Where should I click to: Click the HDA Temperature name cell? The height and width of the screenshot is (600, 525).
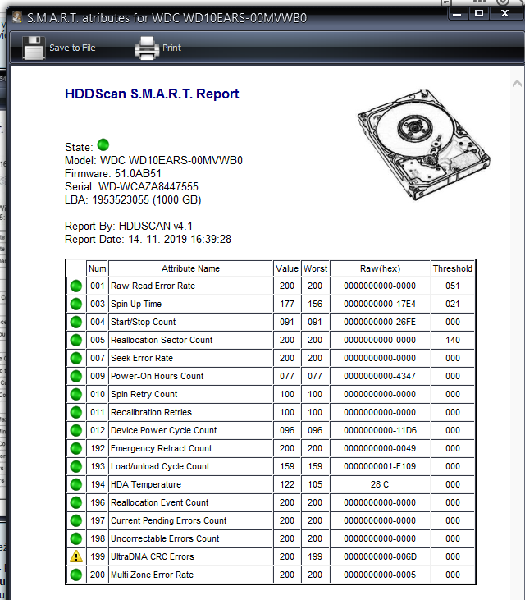click(191, 484)
